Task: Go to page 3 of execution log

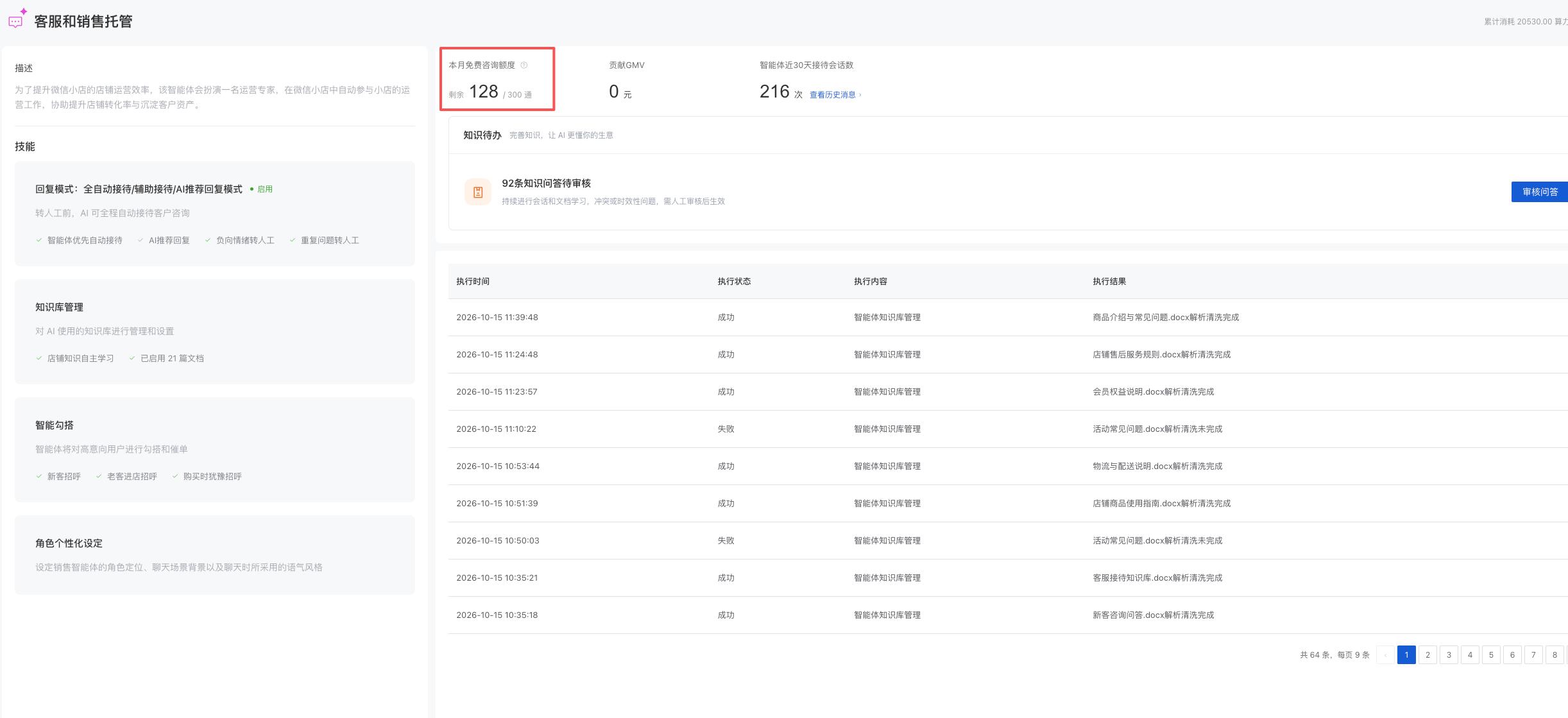Action: [x=1449, y=654]
